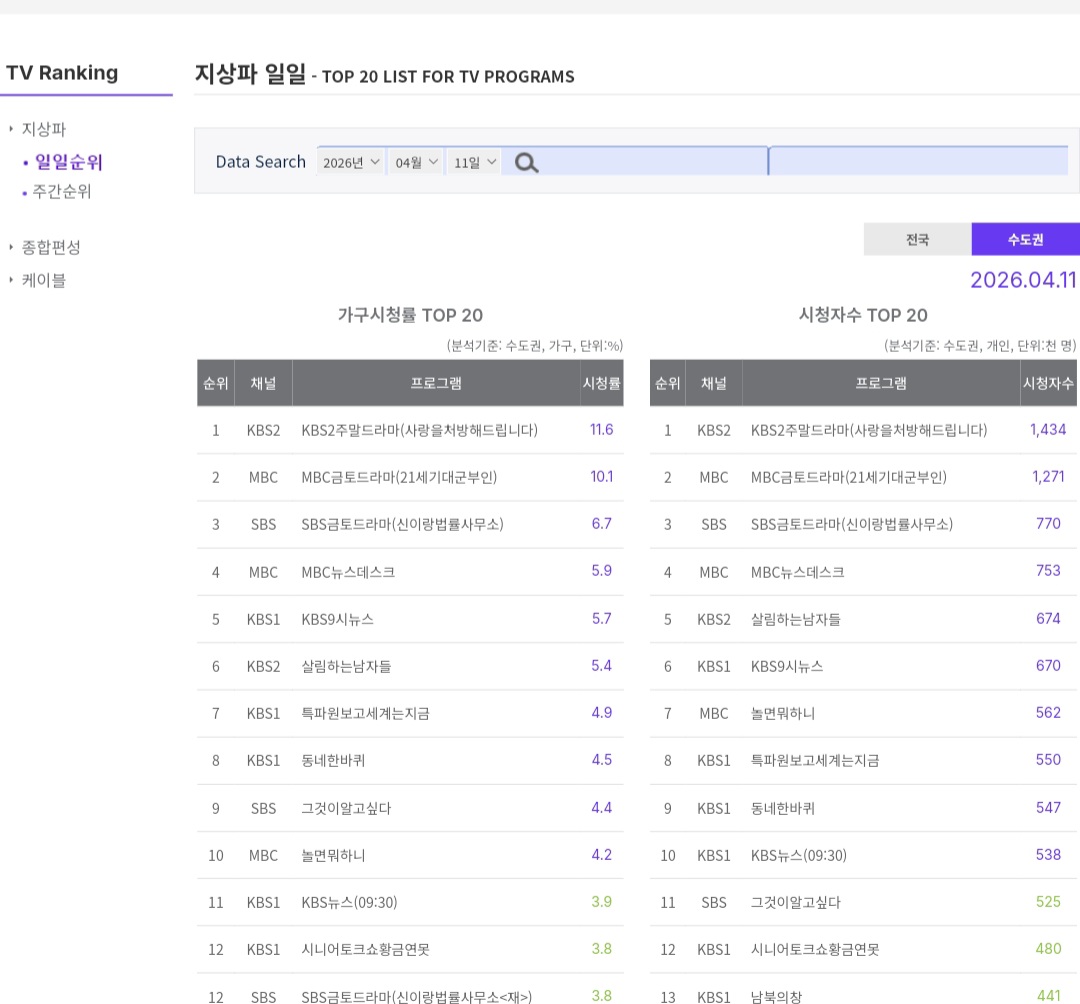The width and height of the screenshot is (1080, 1004).
Task: Click MBC금토드라마(21세기대군부인) in the viewer count table
Action: coord(849,477)
